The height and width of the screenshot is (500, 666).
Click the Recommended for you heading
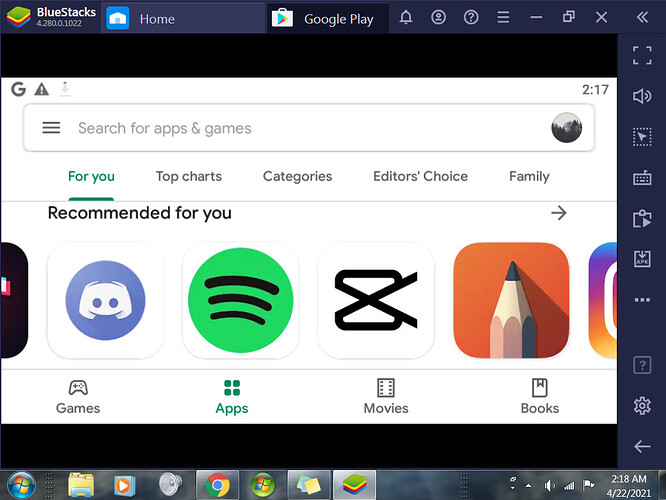pyautogui.click(x=140, y=213)
